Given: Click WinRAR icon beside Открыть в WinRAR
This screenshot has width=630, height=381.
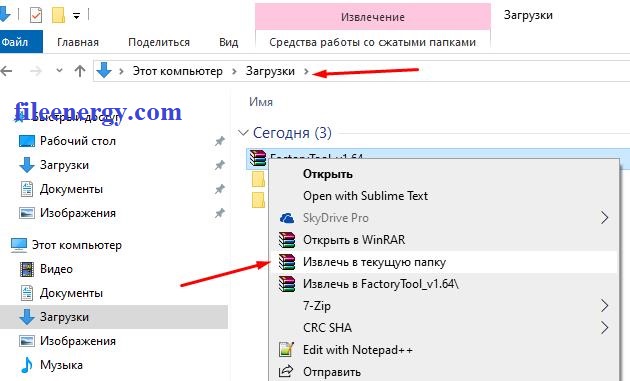Looking at the screenshot, I should point(287,240).
